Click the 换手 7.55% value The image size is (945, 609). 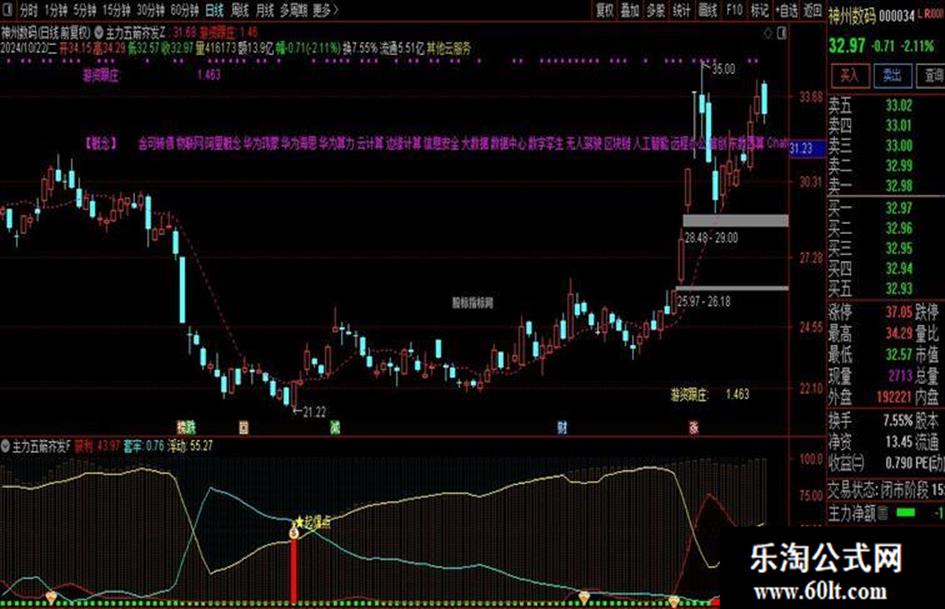tap(898, 420)
